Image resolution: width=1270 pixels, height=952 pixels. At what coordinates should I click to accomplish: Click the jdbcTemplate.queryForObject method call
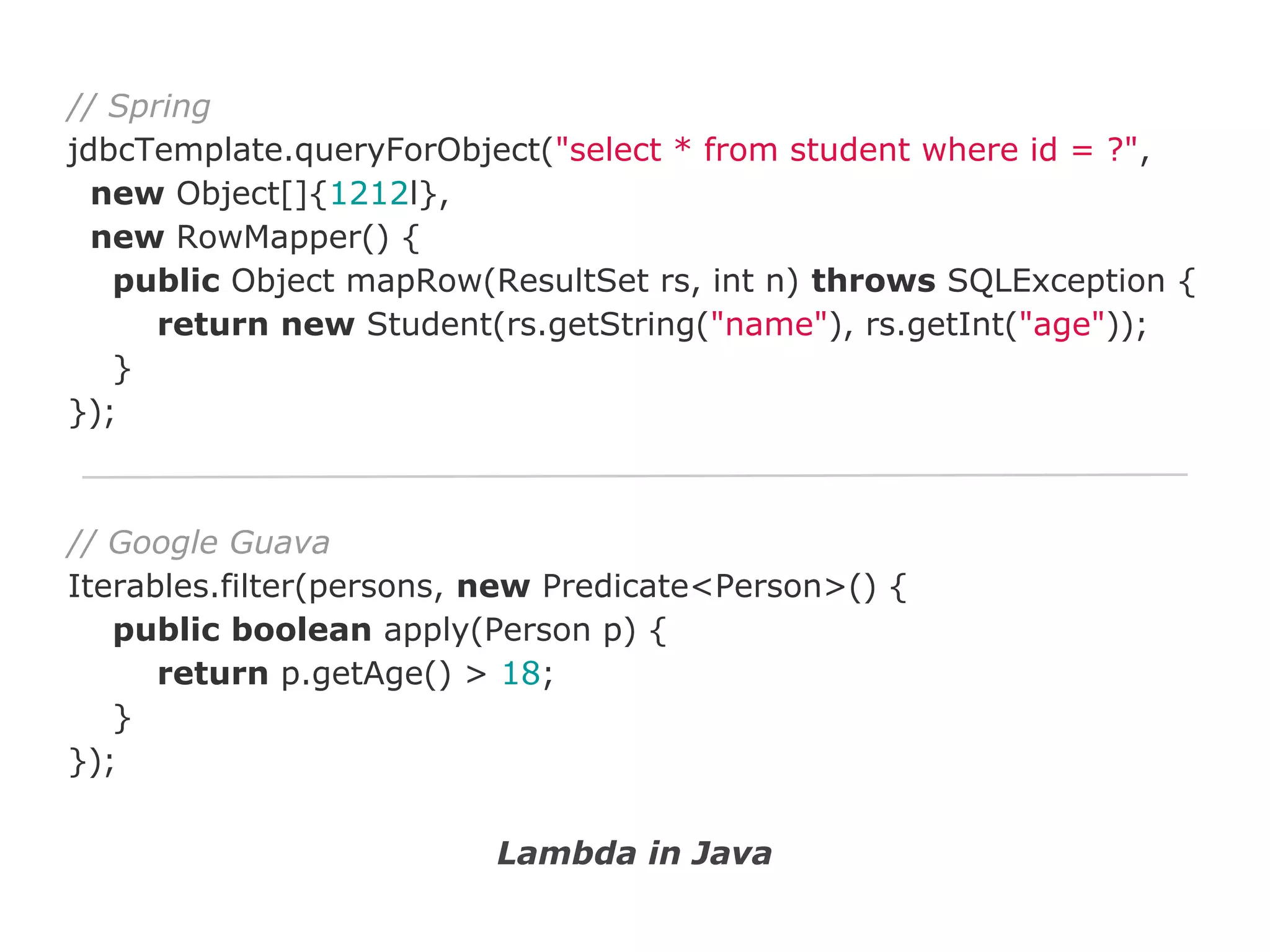(x=304, y=151)
